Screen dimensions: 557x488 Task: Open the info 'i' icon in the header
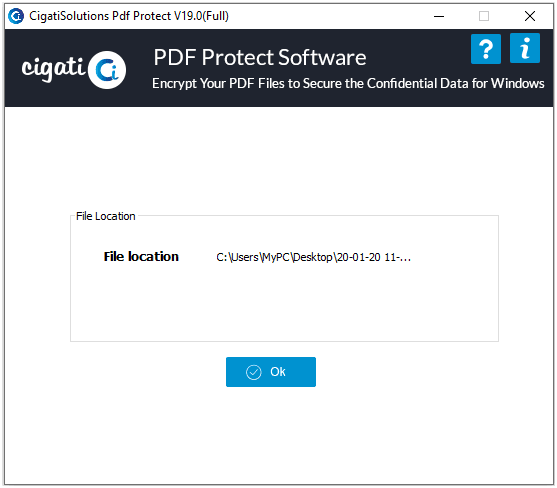click(x=525, y=48)
